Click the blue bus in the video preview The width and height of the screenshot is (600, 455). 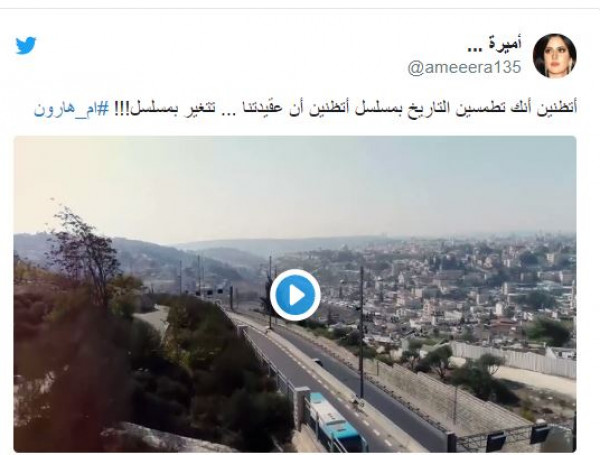336,423
